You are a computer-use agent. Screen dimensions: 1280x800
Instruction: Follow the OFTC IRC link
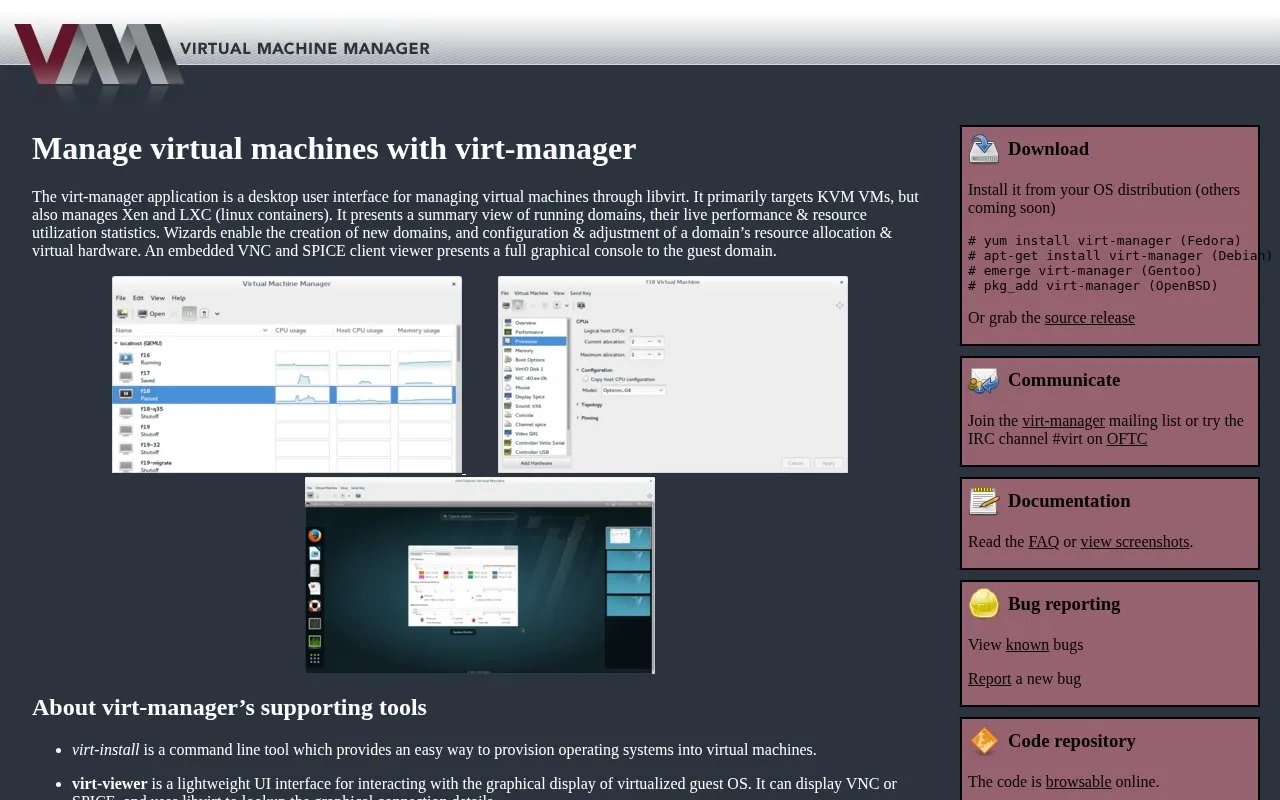pos(1127,439)
